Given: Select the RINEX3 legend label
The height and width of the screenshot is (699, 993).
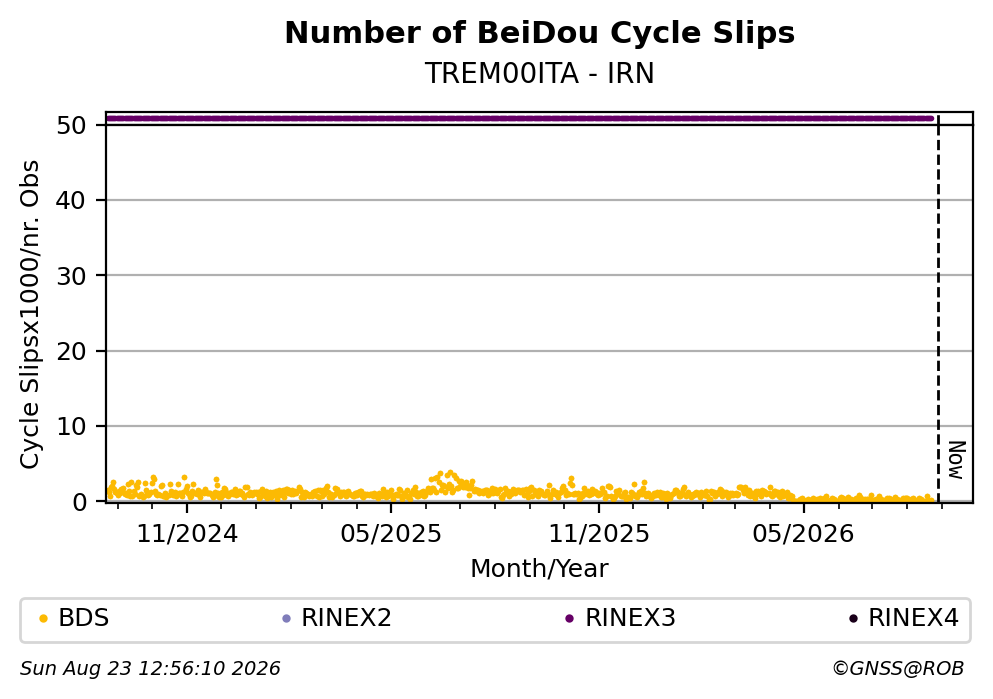Looking at the screenshot, I should (630, 618).
